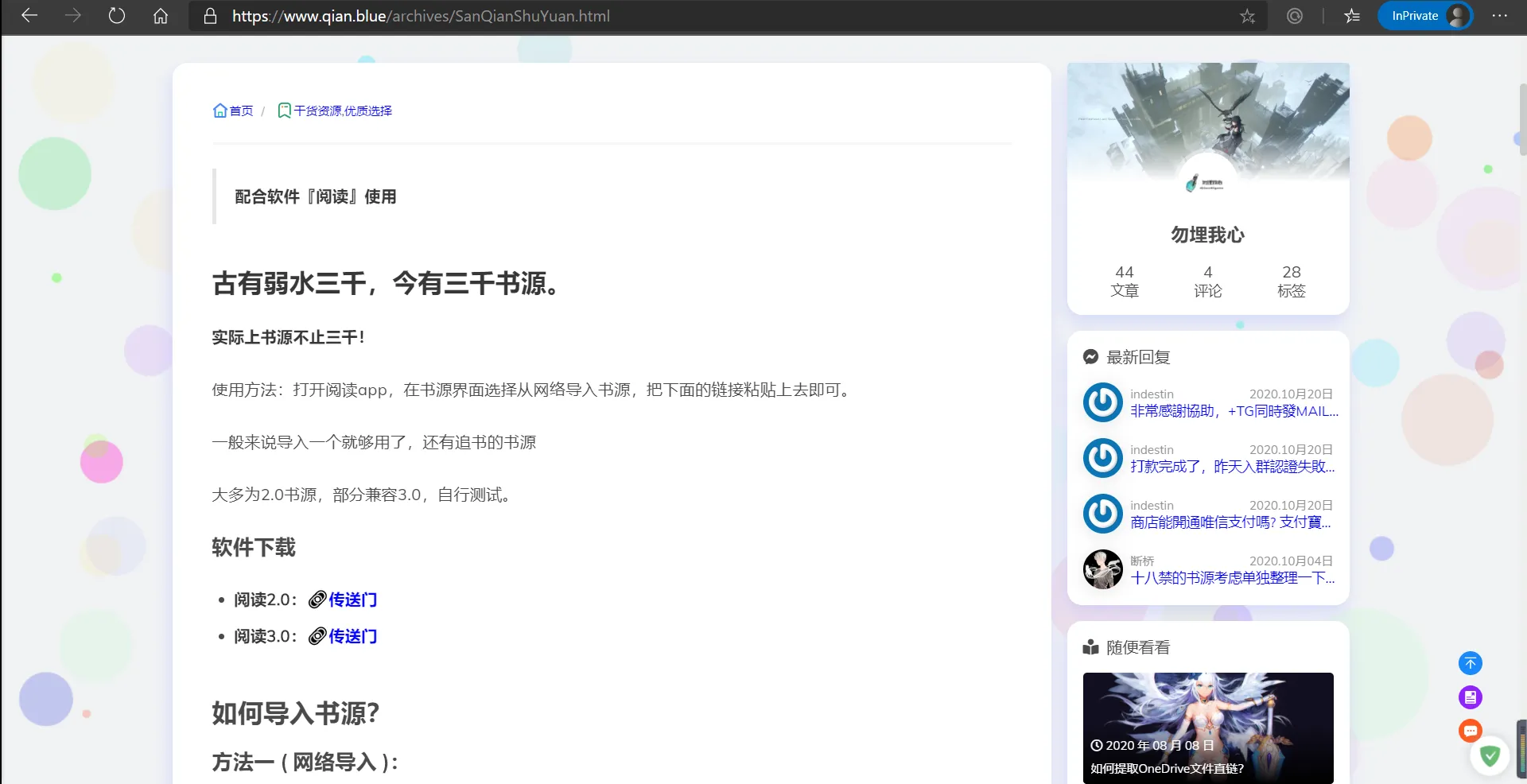Open comment 打款完成了,昨天入群認證失敗
The image size is (1527, 784).
click(1233, 467)
